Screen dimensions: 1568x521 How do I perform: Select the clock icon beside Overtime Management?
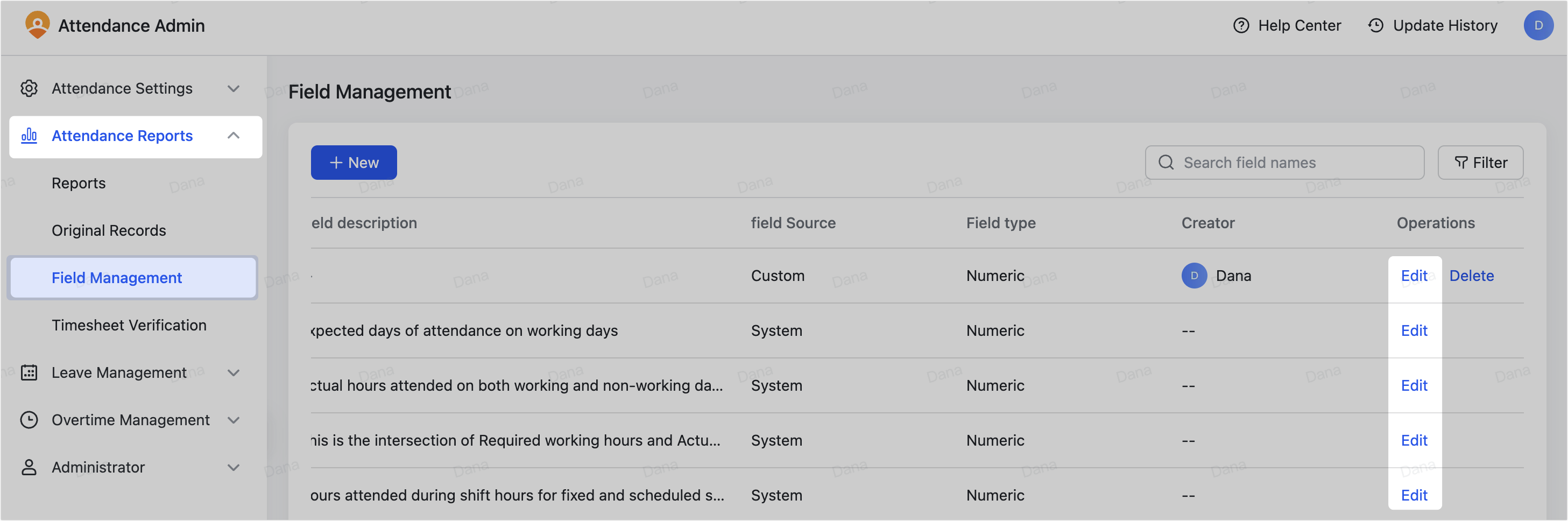(29, 420)
